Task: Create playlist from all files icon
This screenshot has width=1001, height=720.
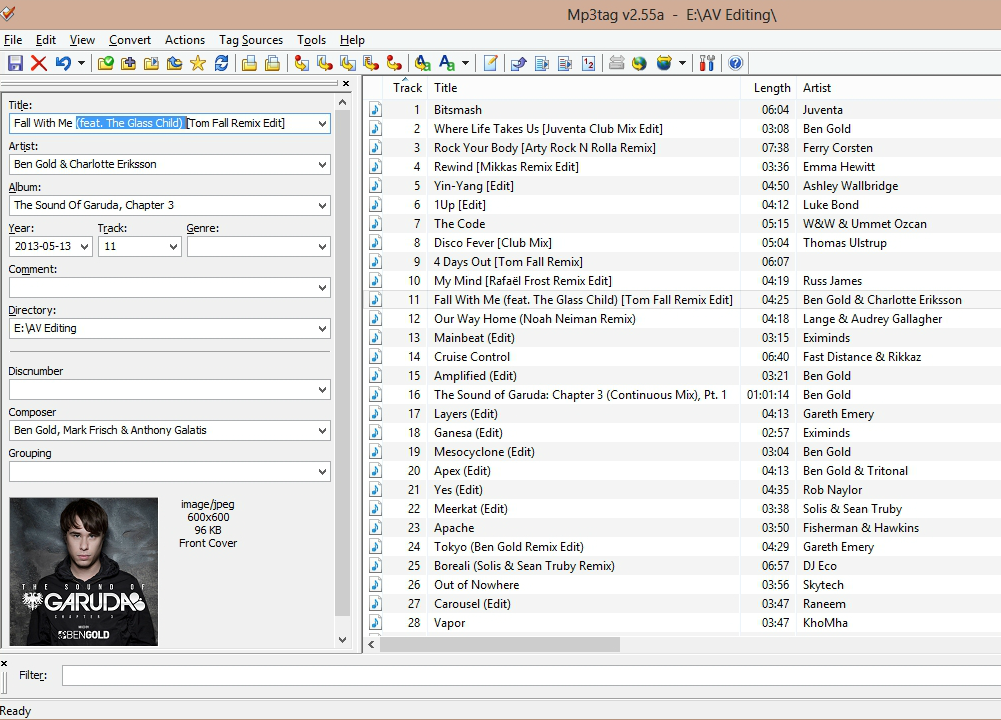Action: pos(250,63)
